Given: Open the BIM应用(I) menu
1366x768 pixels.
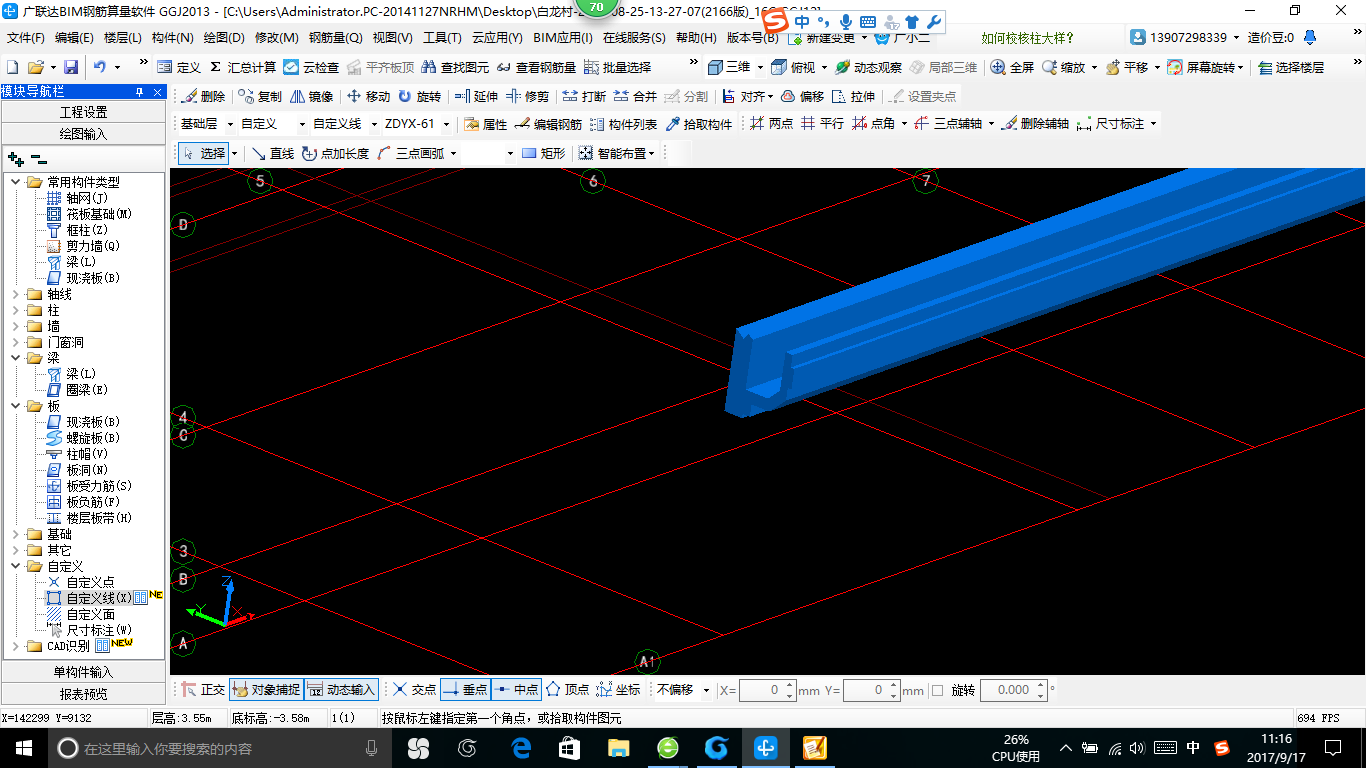Looking at the screenshot, I should point(563,38).
